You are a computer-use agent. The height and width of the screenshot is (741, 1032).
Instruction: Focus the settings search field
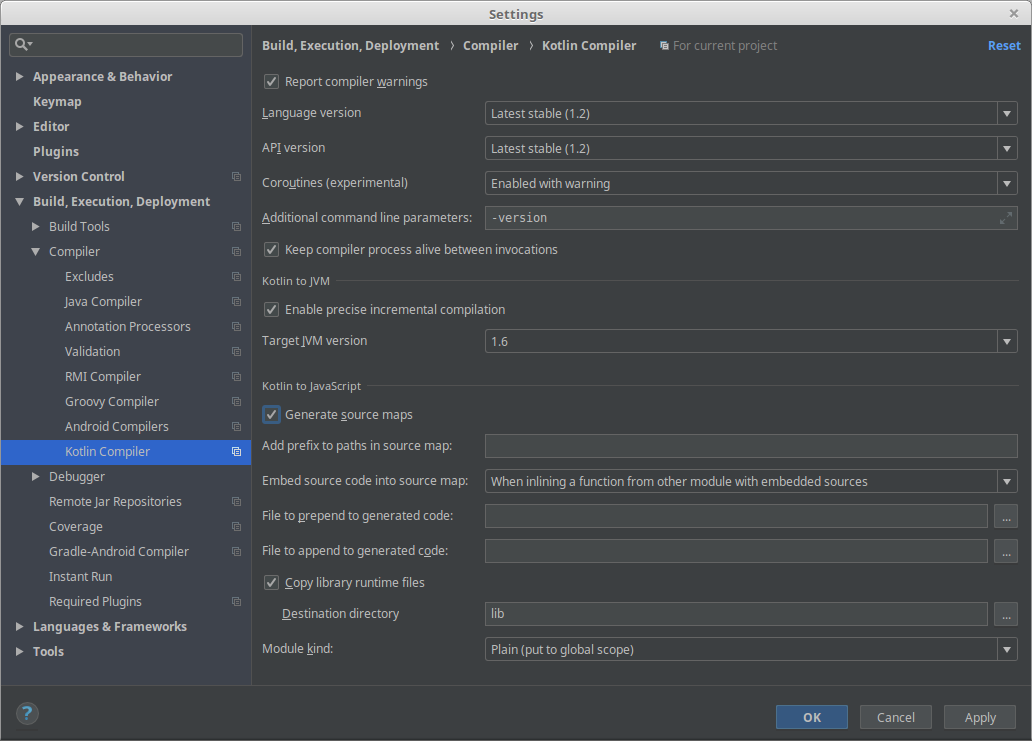pos(126,44)
